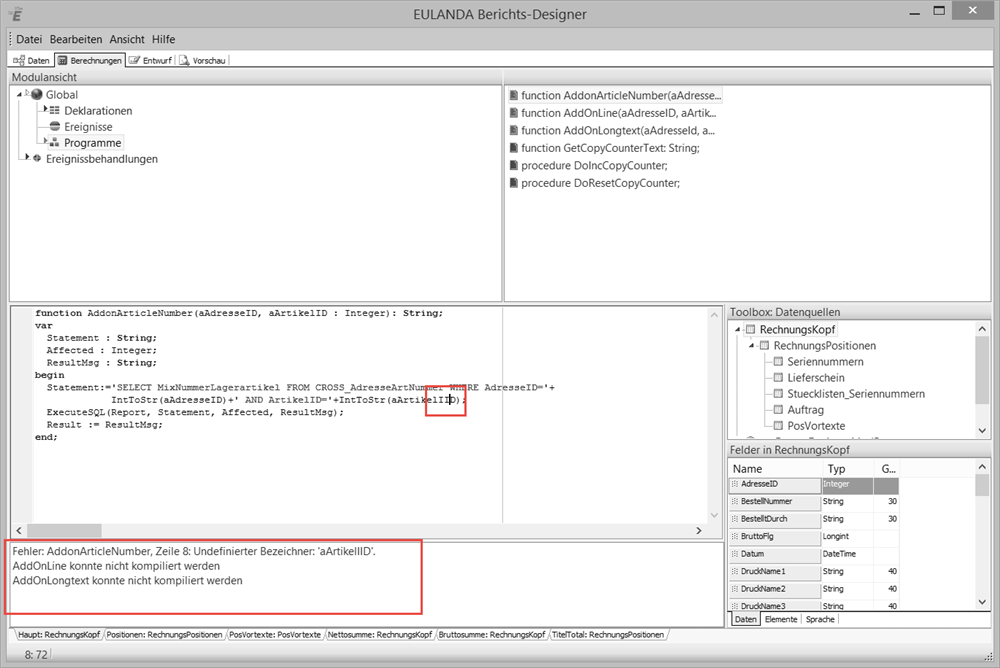The height and width of the screenshot is (668, 1000).
Task: Select the DruckName1 field
Action: tap(775, 571)
